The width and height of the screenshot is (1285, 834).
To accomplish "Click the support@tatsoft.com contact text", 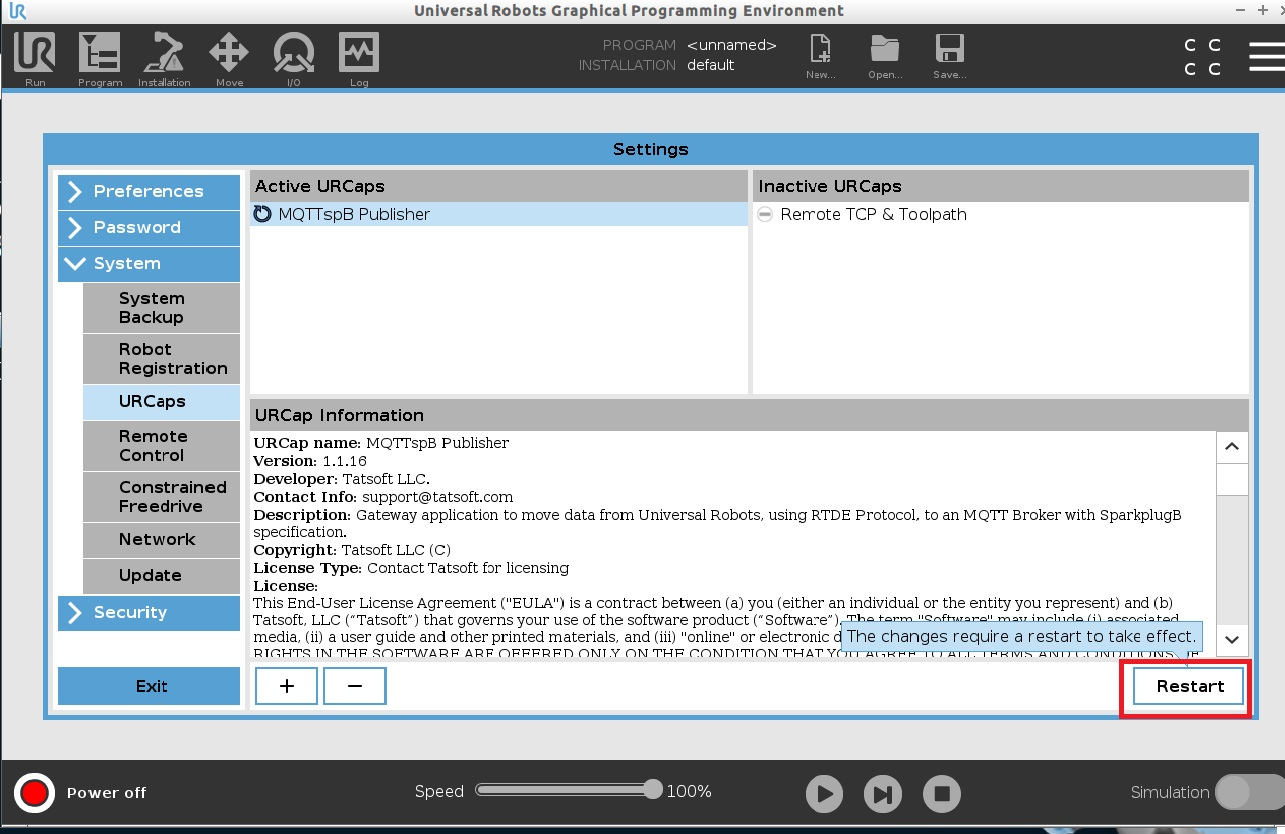I will coord(437,497).
